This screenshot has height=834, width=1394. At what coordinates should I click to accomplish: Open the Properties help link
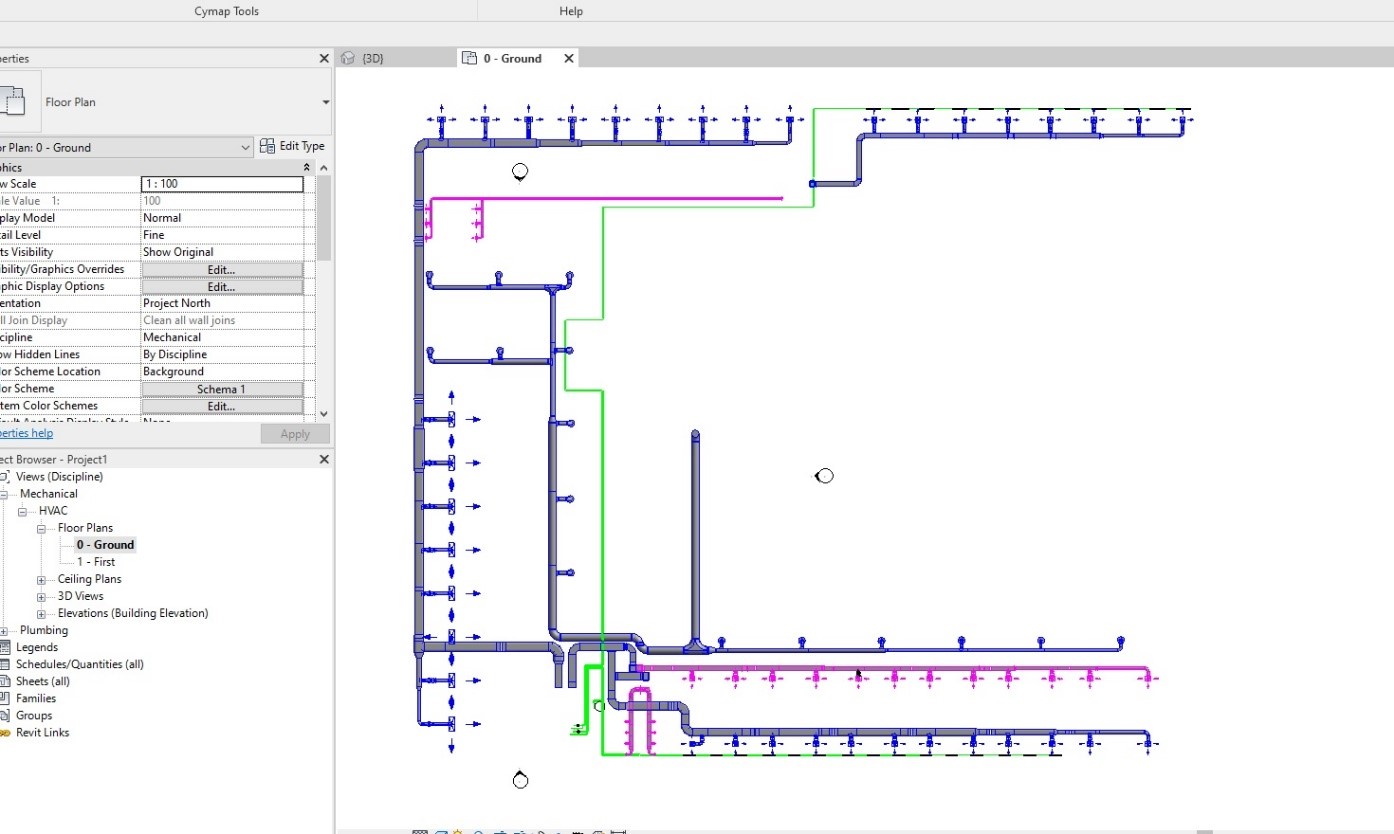pos(26,434)
